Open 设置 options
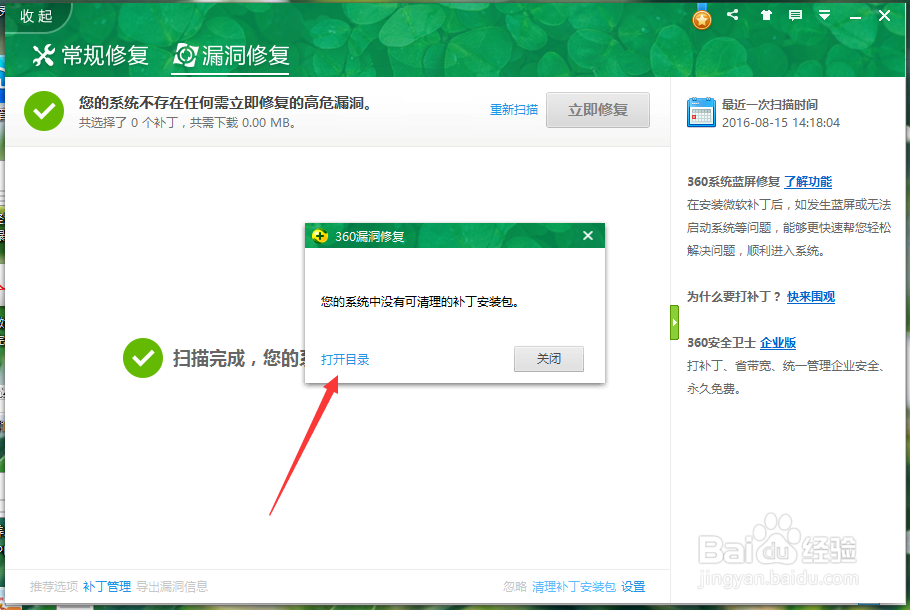Image resolution: width=910 pixels, height=610 pixels. 633,587
